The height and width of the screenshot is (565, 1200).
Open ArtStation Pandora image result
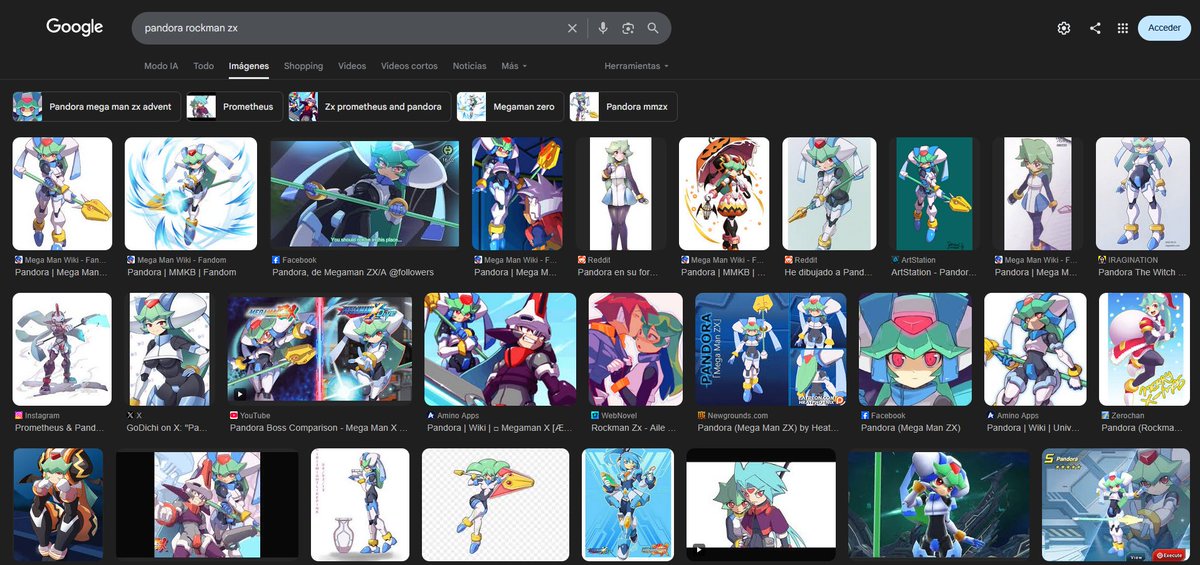pos(934,193)
